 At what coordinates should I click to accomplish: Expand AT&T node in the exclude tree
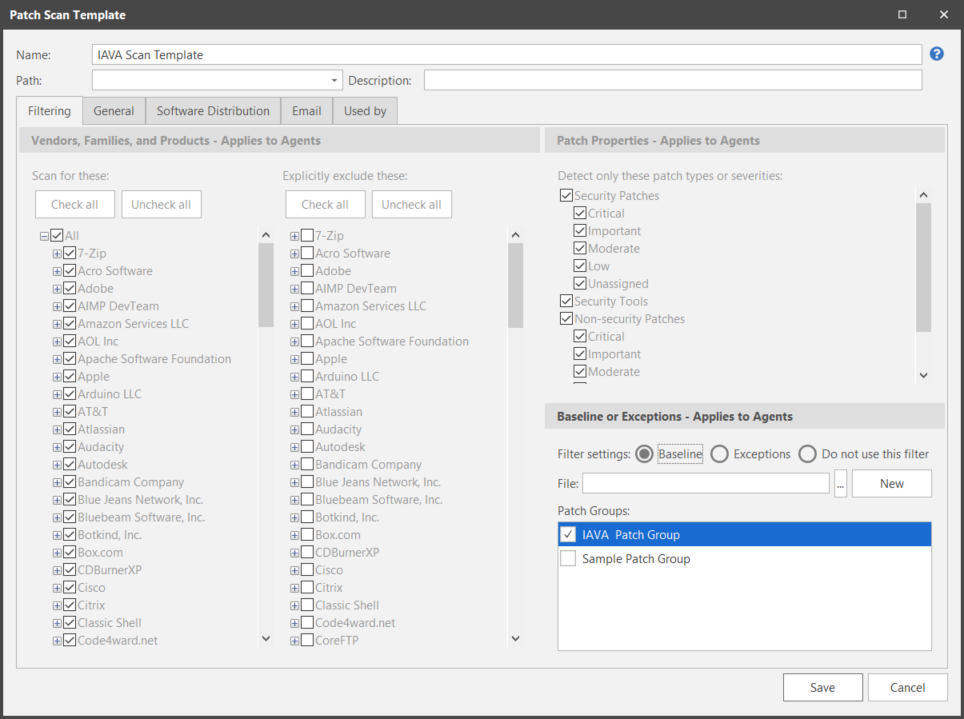294,394
